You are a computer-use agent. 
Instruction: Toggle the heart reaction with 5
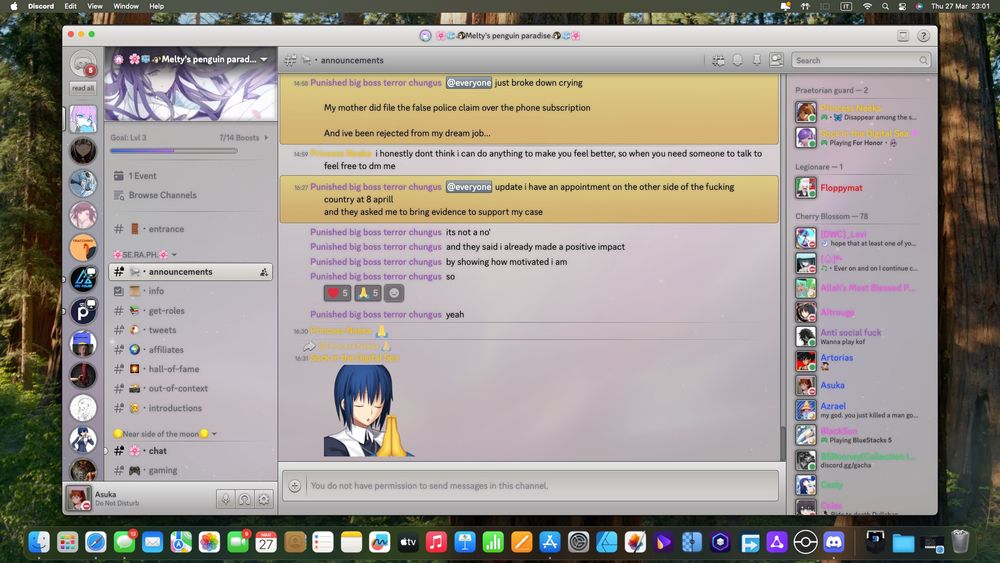(337, 293)
